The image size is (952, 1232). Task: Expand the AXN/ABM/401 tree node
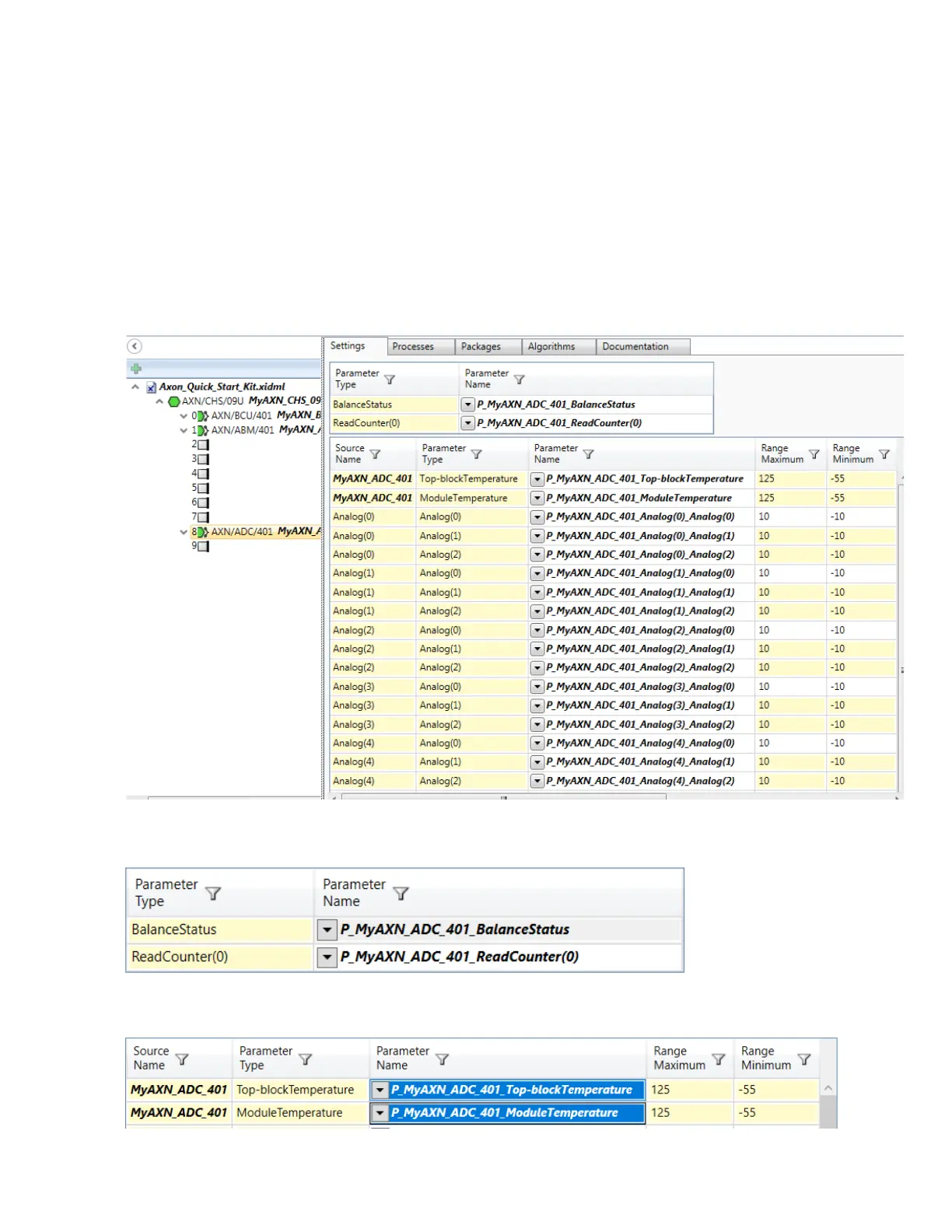click(x=184, y=430)
